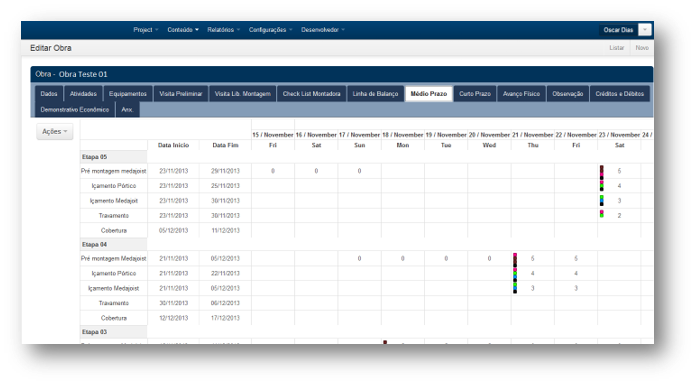The image size is (695, 385).
Task: Click colored marker in Pré montagem medajoist row, 23 November
Action: tap(601, 172)
